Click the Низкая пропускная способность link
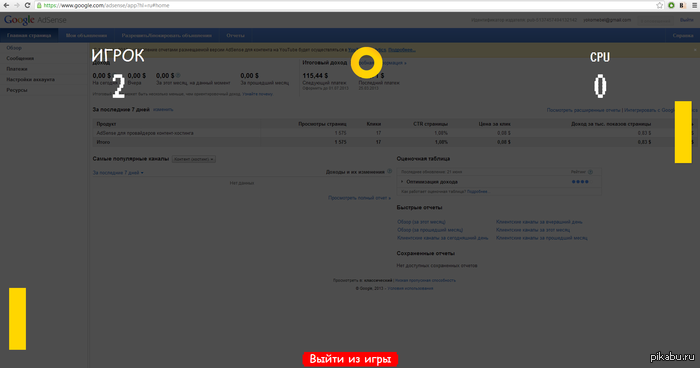700x368 pixels. click(425, 280)
